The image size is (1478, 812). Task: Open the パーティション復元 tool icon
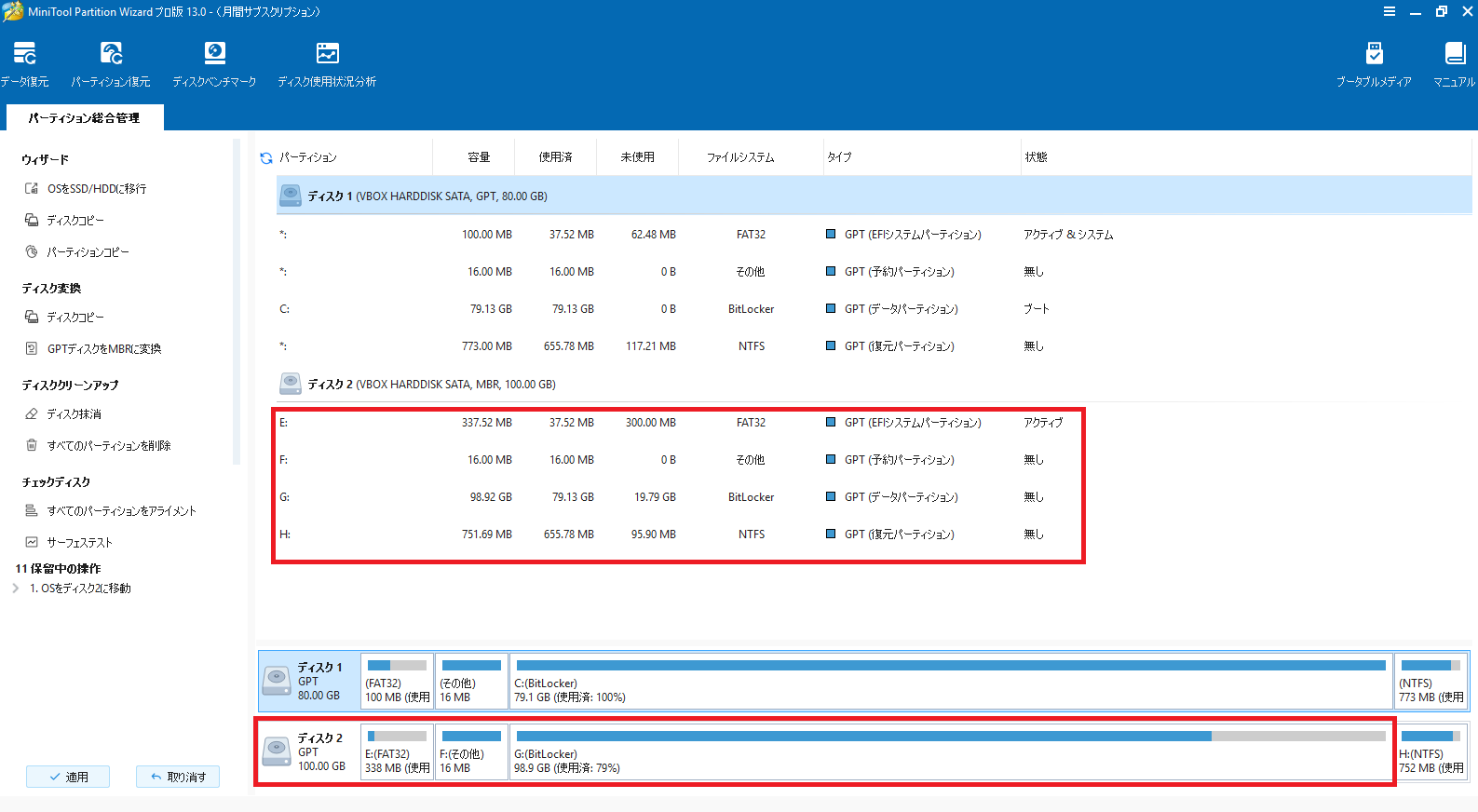coord(111,53)
